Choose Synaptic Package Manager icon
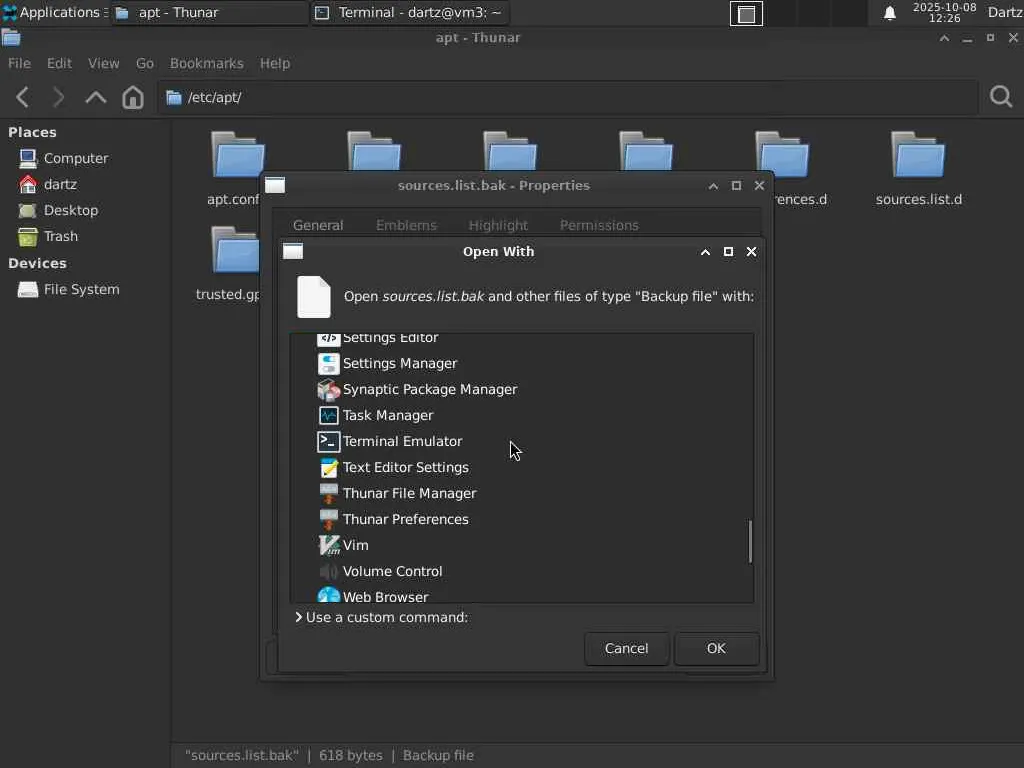The width and height of the screenshot is (1024, 768). [x=328, y=390]
